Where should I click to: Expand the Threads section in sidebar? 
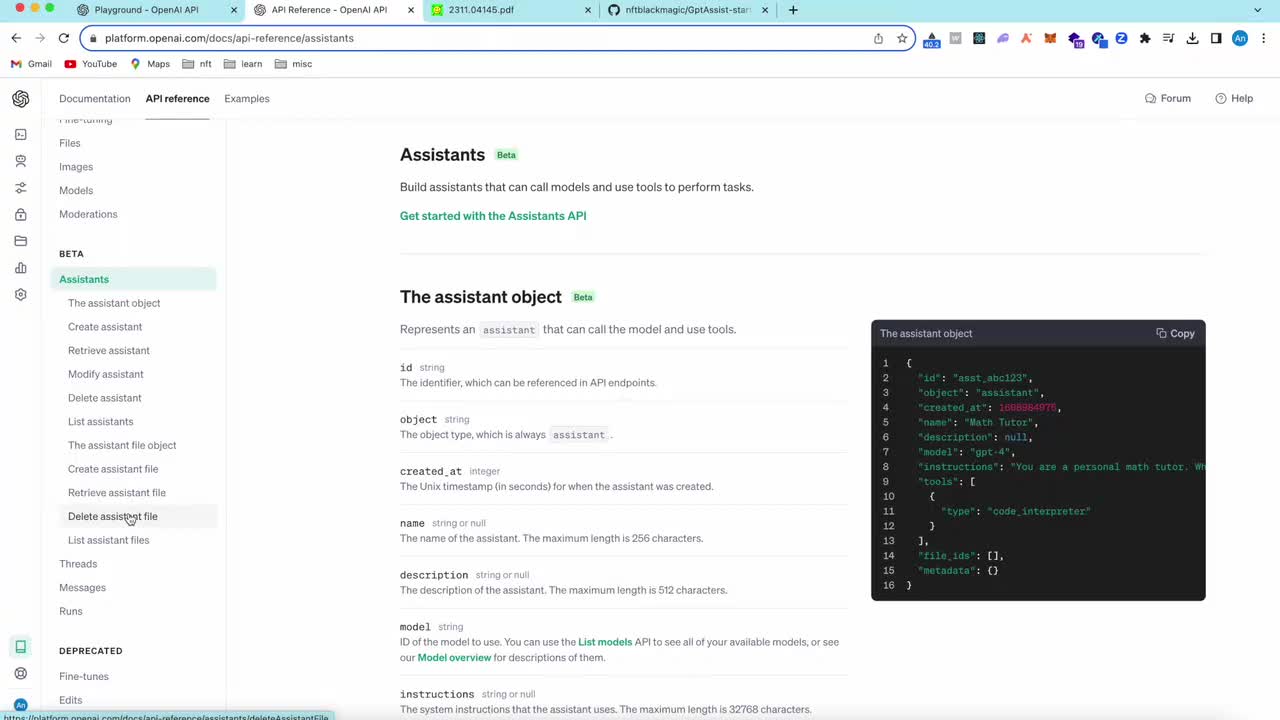pyautogui.click(x=78, y=564)
